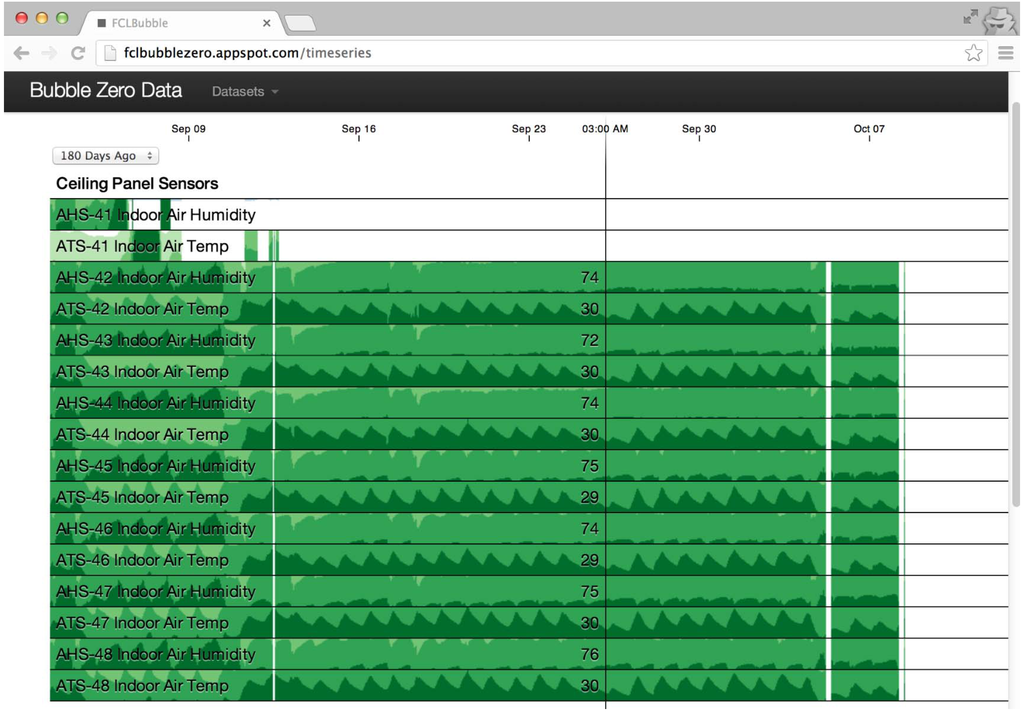Bookmark page with the star icon
1024x713 pixels.
coord(973,53)
